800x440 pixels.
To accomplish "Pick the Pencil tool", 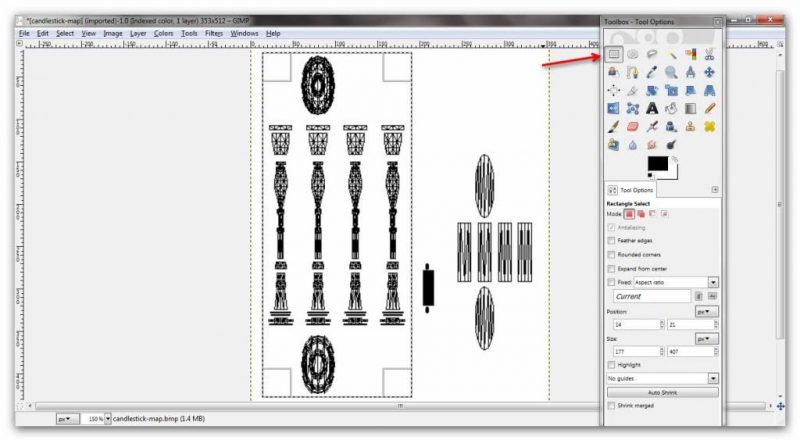I will click(709, 108).
